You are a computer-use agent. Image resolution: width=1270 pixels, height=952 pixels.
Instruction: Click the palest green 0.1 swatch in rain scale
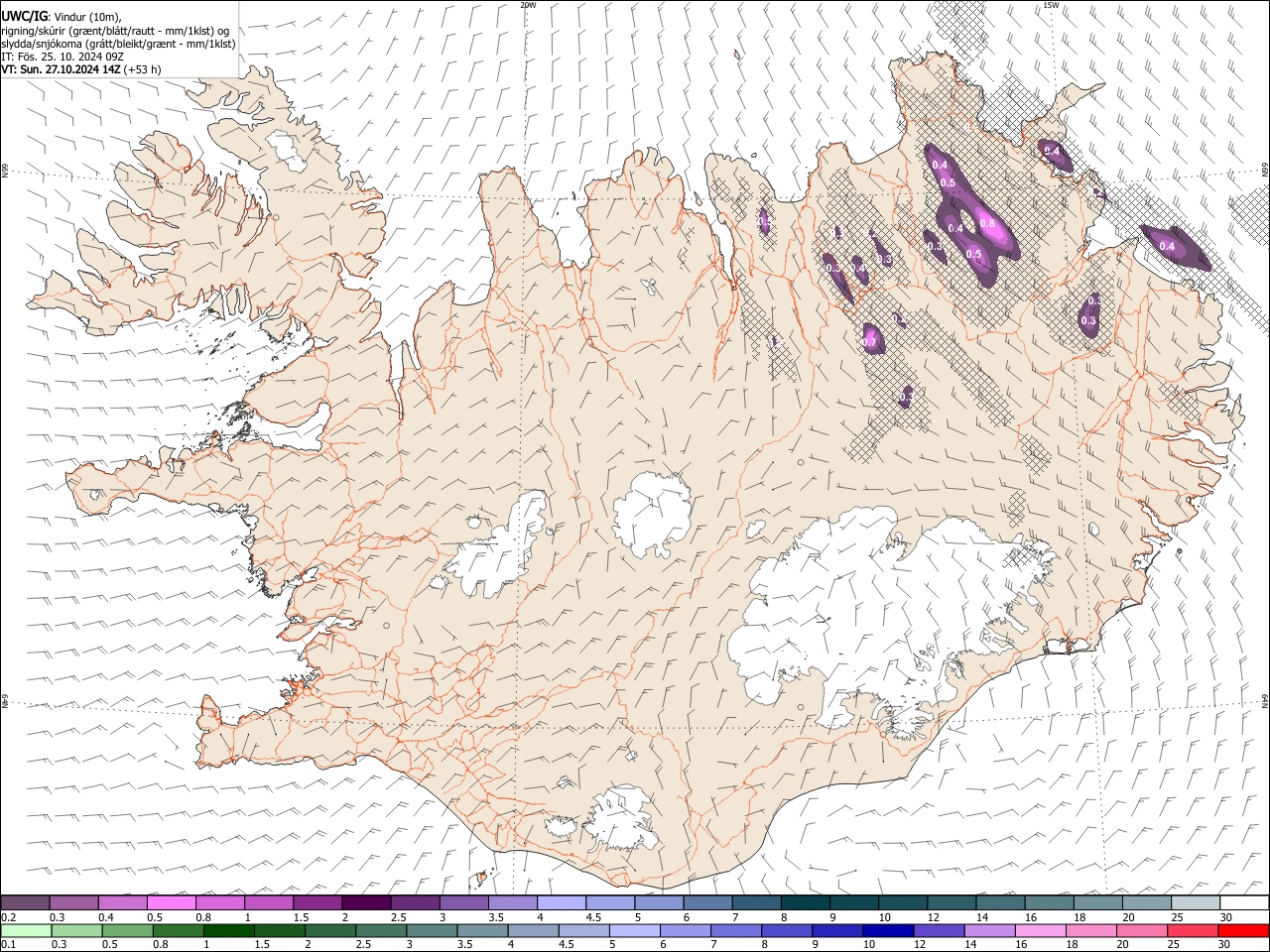click(26, 930)
